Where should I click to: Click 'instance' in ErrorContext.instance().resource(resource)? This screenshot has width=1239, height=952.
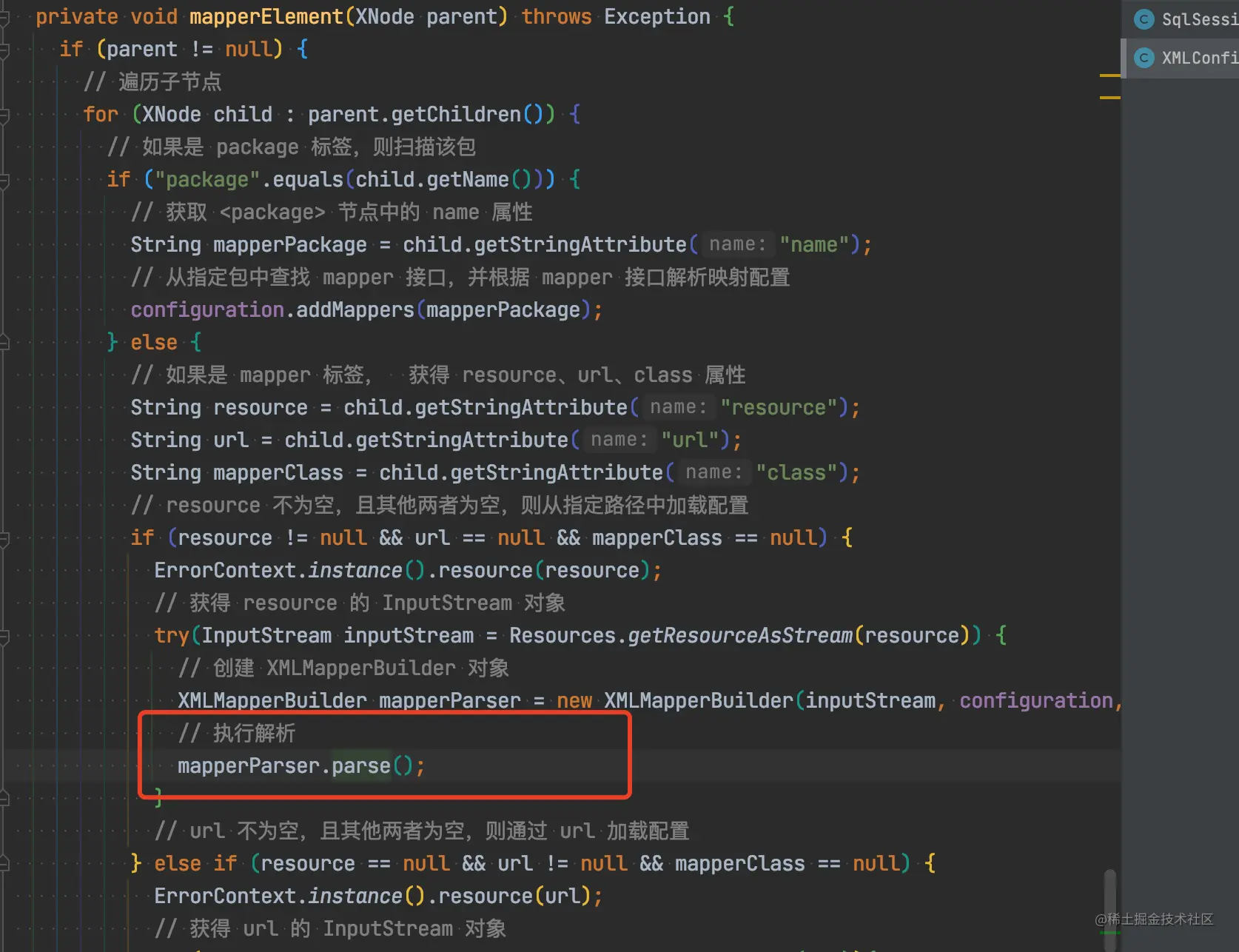coord(355,571)
